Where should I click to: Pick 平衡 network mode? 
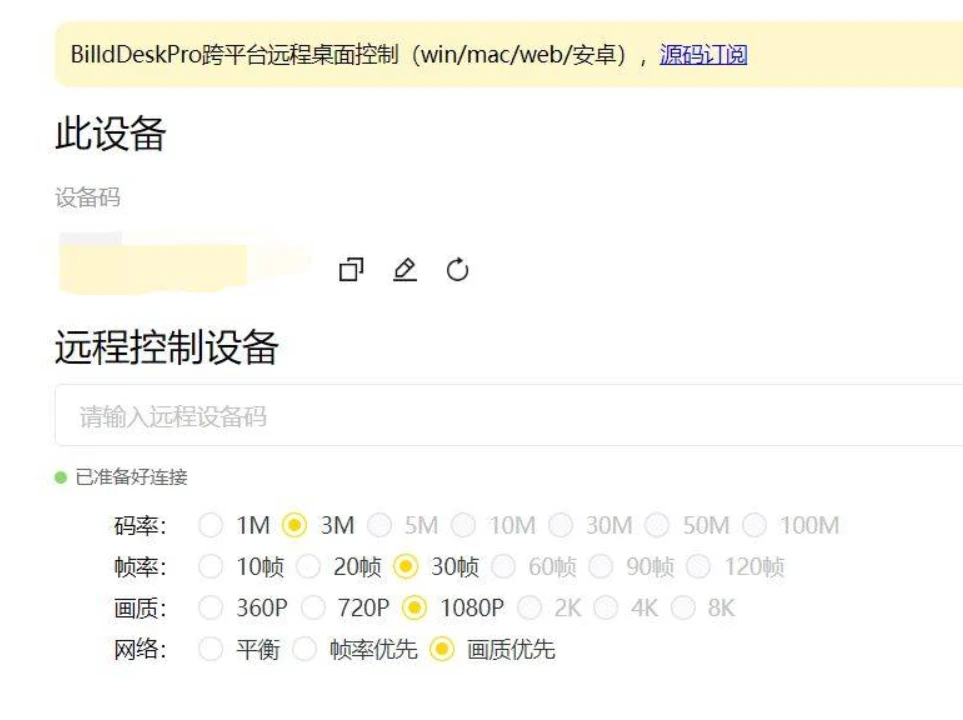[x=211, y=650]
